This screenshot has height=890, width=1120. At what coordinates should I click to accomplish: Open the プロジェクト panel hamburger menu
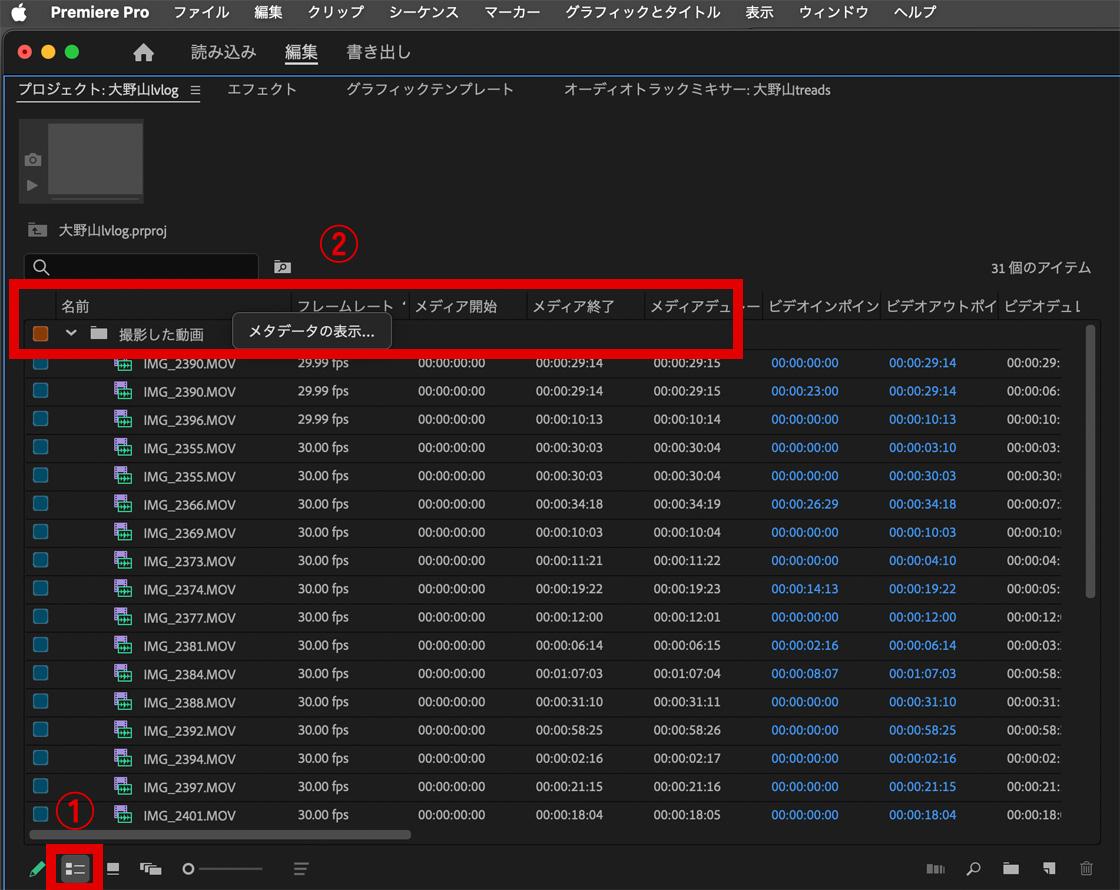point(196,90)
